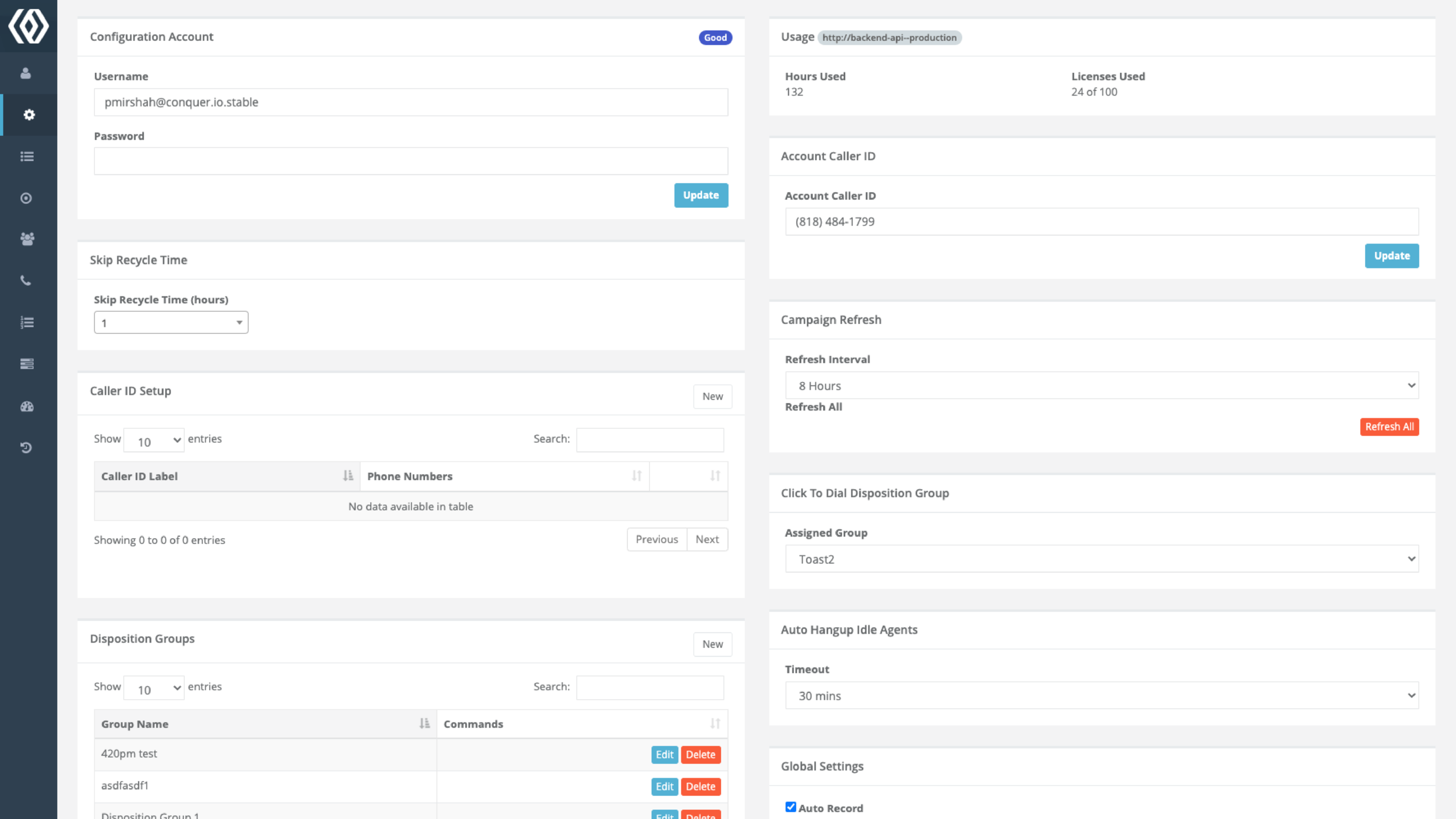Open the Assigned Group dropdown

pyautogui.click(x=1101, y=559)
